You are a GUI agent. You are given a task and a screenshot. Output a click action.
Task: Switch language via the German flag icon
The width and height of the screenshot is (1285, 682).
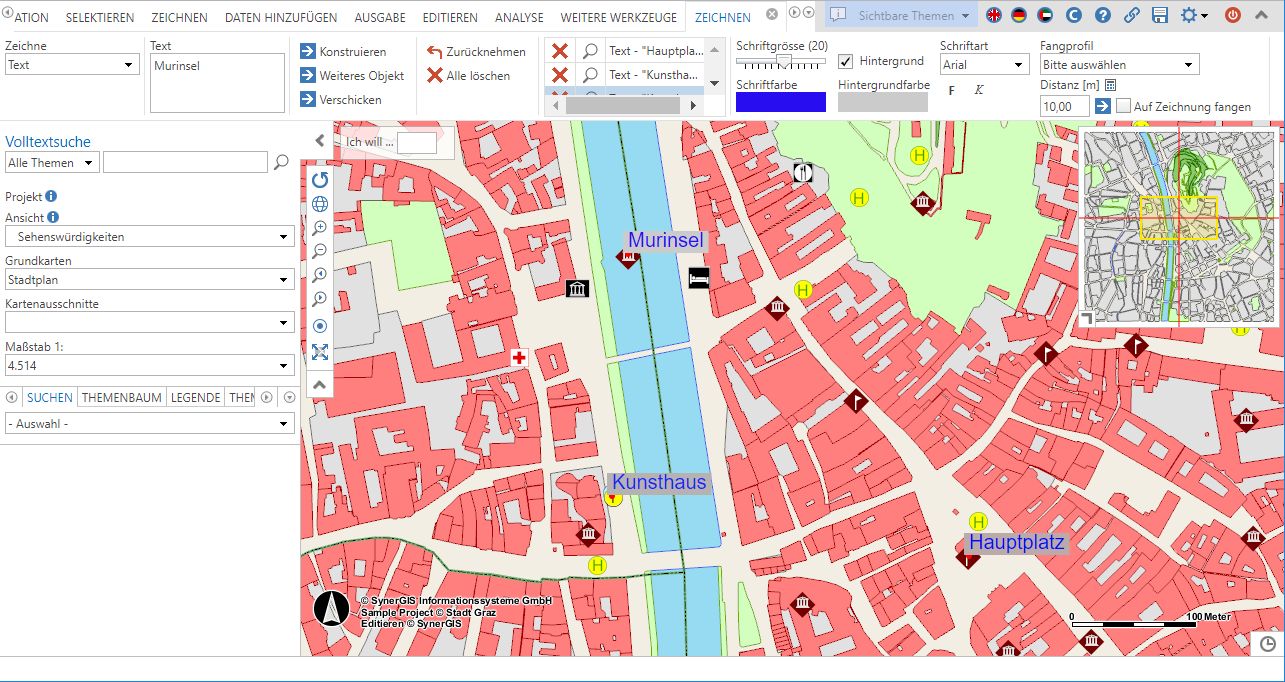tap(1019, 15)
